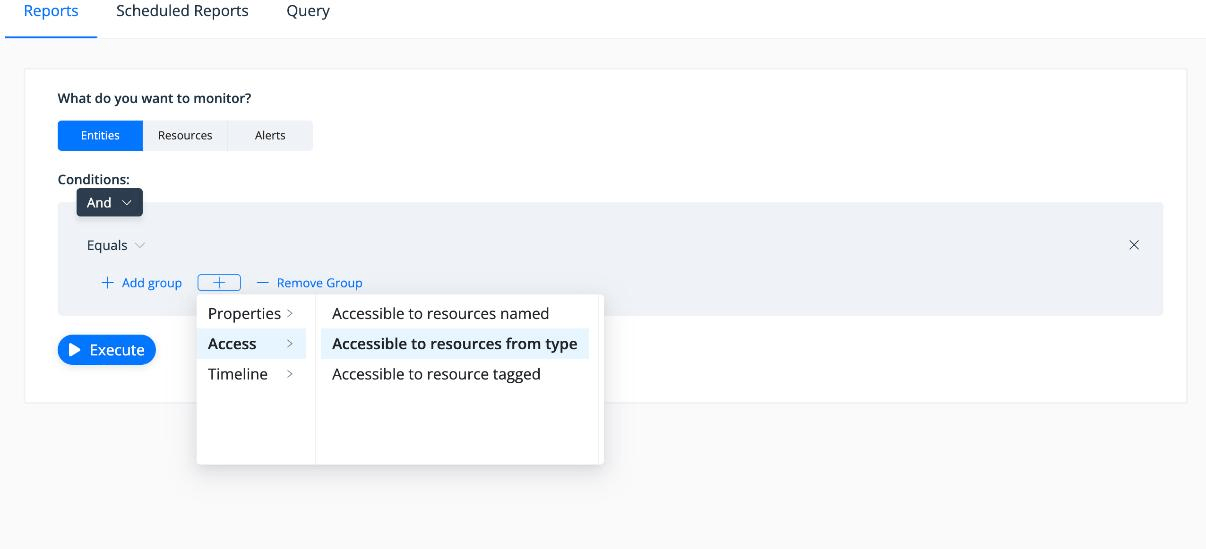Choose Accessible to resource tagged
The image size is (1206, 549).
point(455,374)
